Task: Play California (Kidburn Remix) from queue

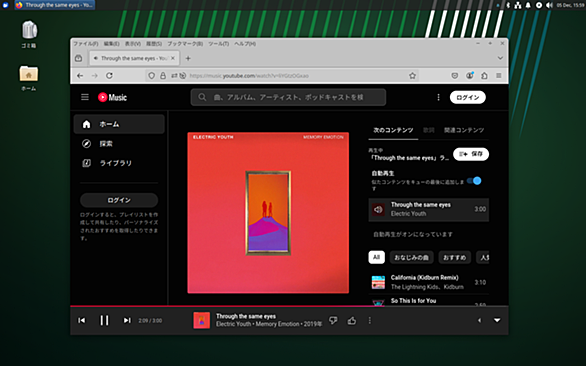Action: click(429, 282)
